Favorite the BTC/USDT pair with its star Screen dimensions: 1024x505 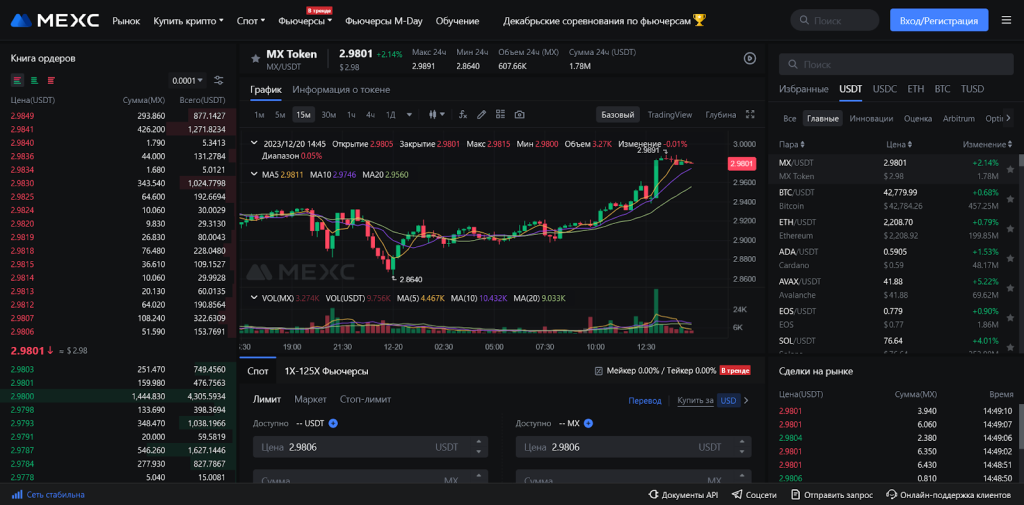pos(1010,199)
